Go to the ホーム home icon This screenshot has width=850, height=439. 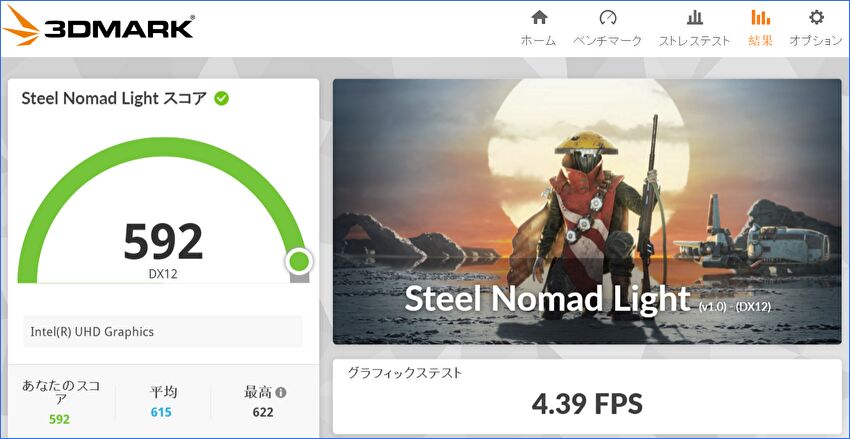pyautogui.click(x=539, y=18)
